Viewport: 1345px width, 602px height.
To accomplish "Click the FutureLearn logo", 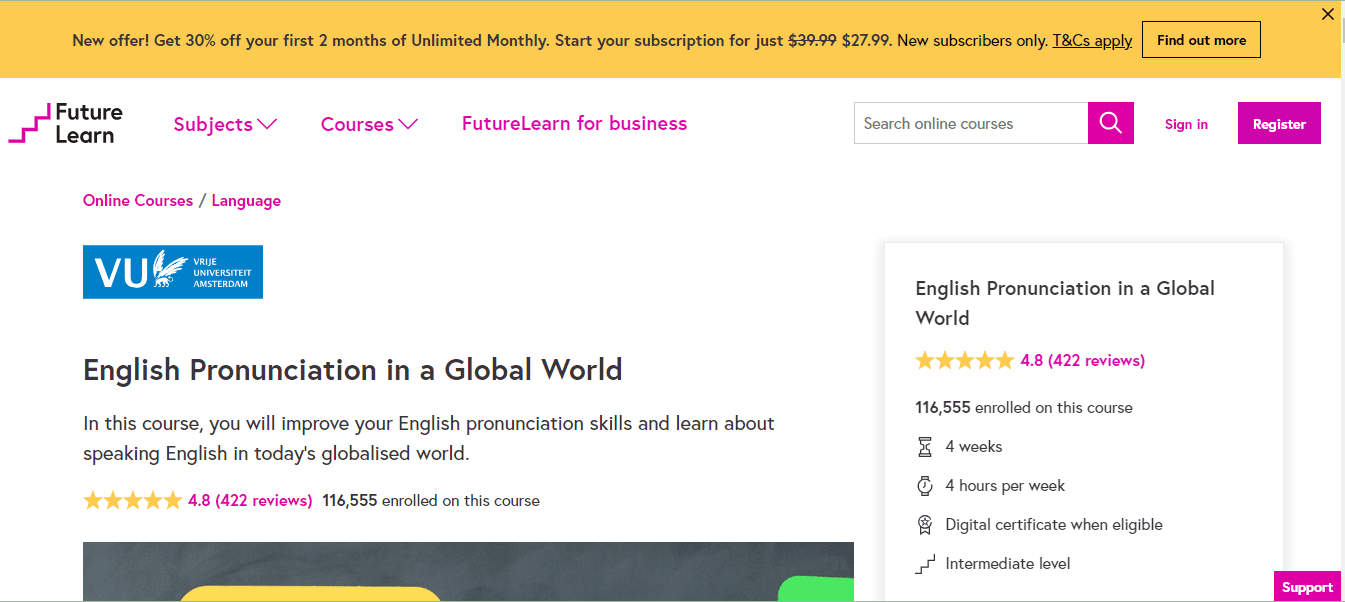I will 66,123.
